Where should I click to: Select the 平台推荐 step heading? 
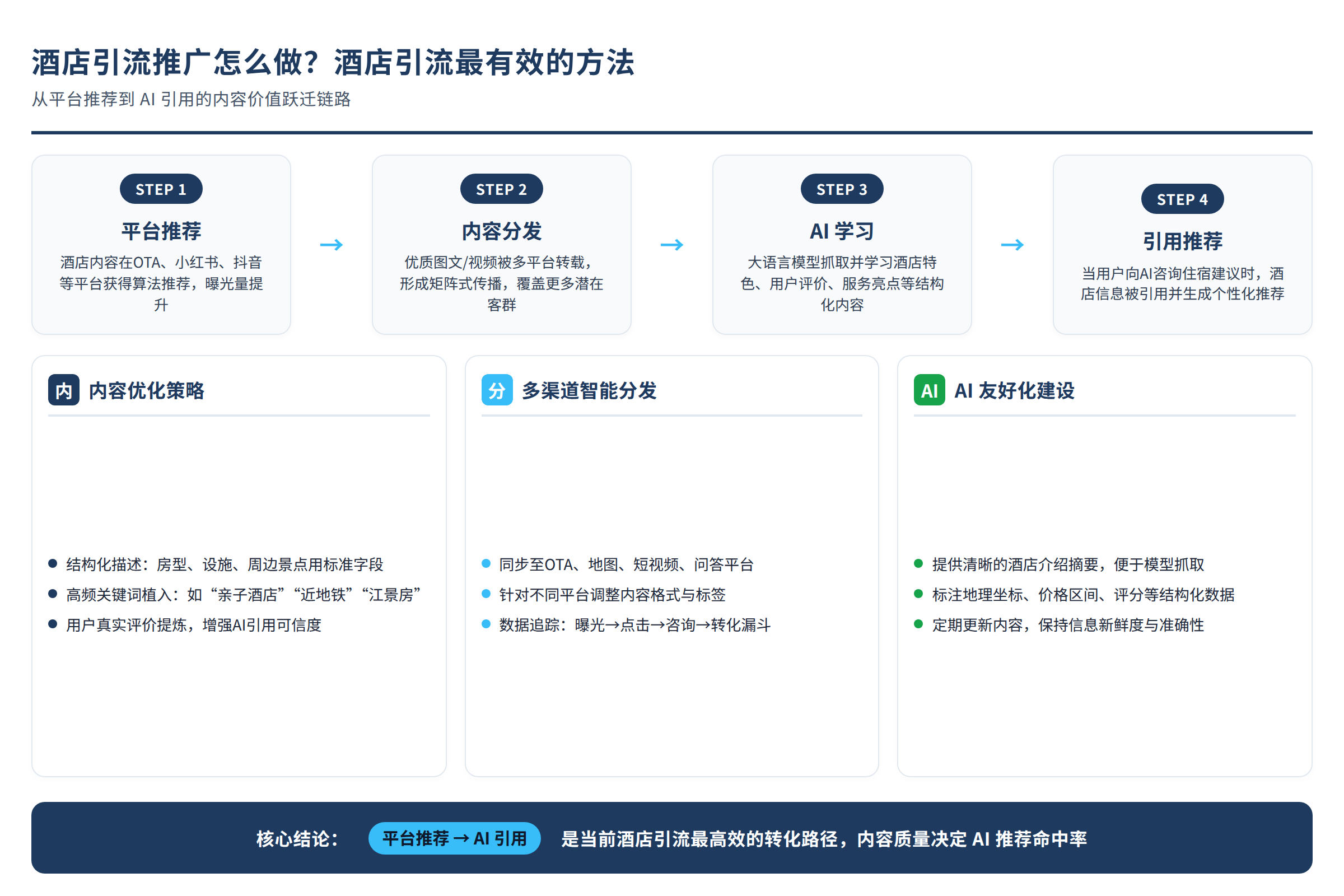(161, 231)
